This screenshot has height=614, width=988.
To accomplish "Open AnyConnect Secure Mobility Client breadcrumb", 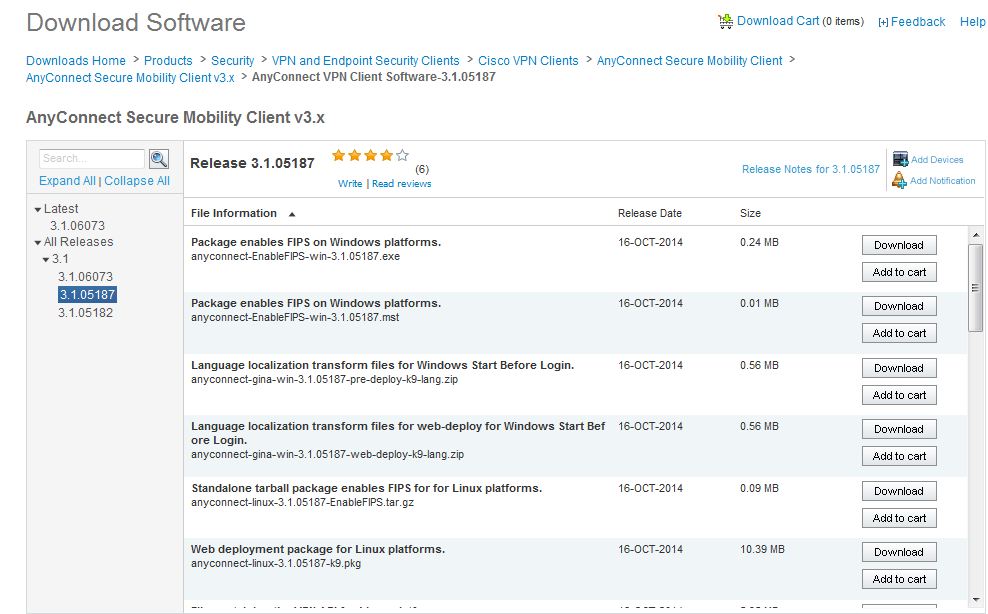I will (x=689, y=61).
